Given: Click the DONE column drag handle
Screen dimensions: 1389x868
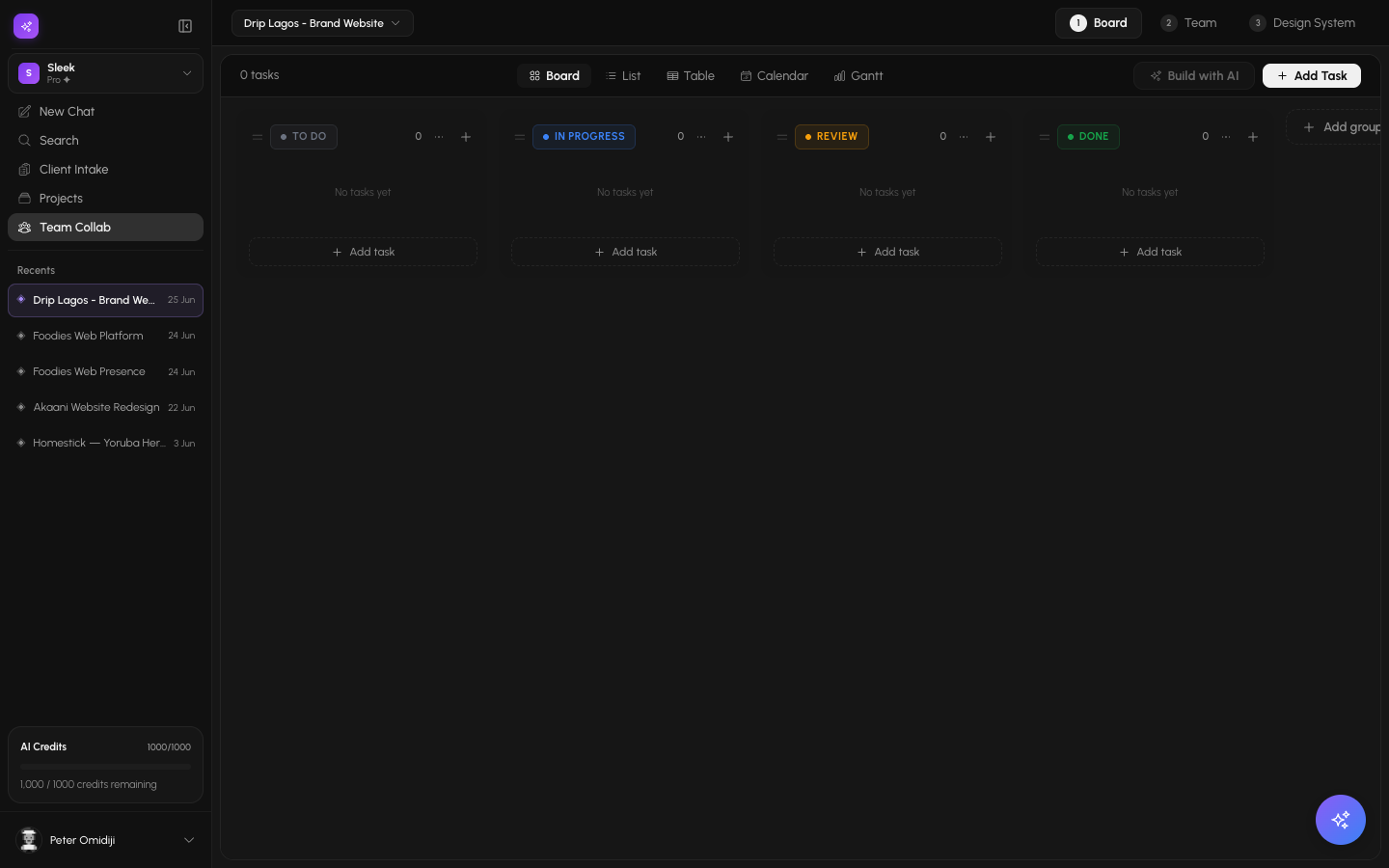Looking at the screenshot, I should point(1045,137).
